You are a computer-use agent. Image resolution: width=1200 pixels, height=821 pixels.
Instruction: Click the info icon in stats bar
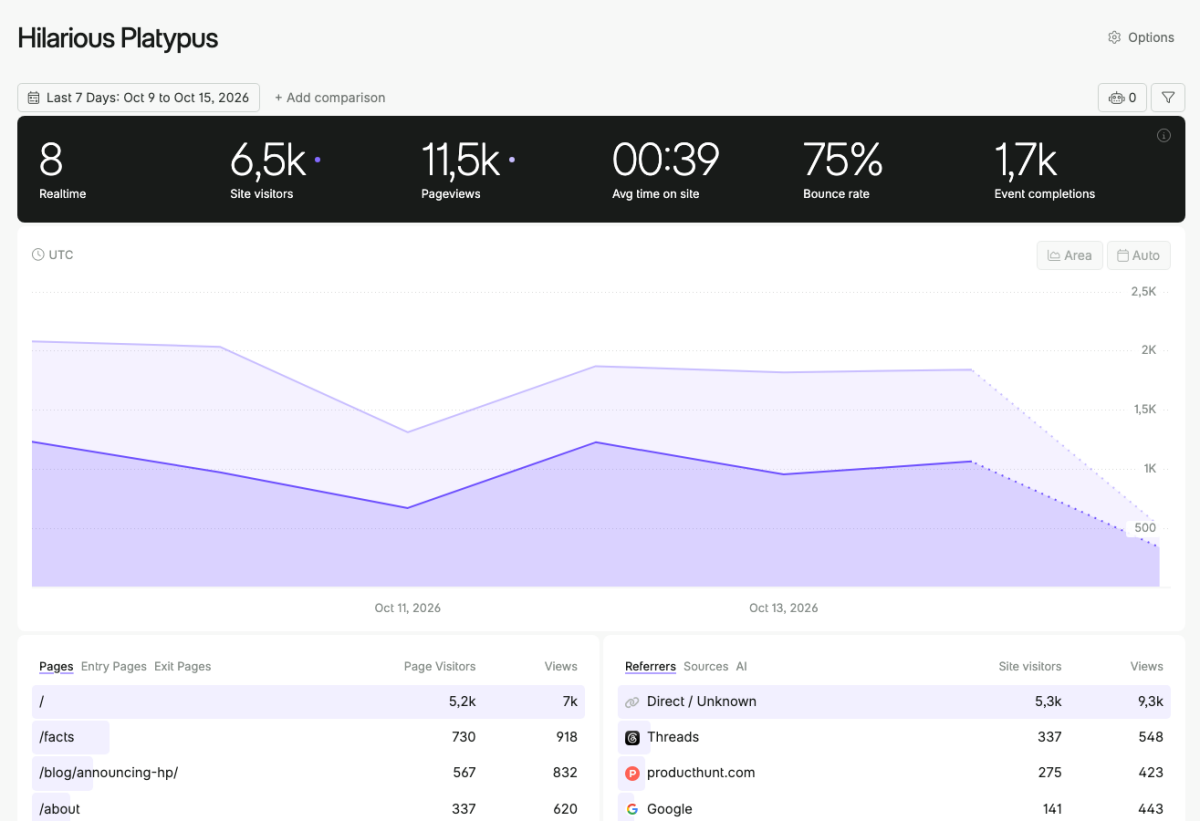(1164, 136)
